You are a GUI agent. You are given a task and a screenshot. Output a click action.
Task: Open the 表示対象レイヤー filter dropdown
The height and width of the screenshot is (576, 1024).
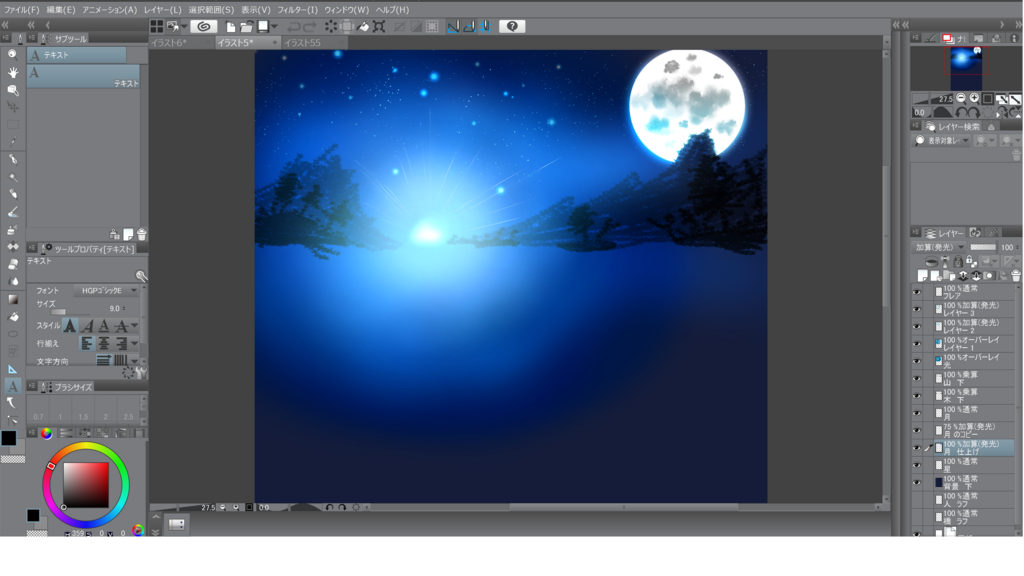(942, 140)
